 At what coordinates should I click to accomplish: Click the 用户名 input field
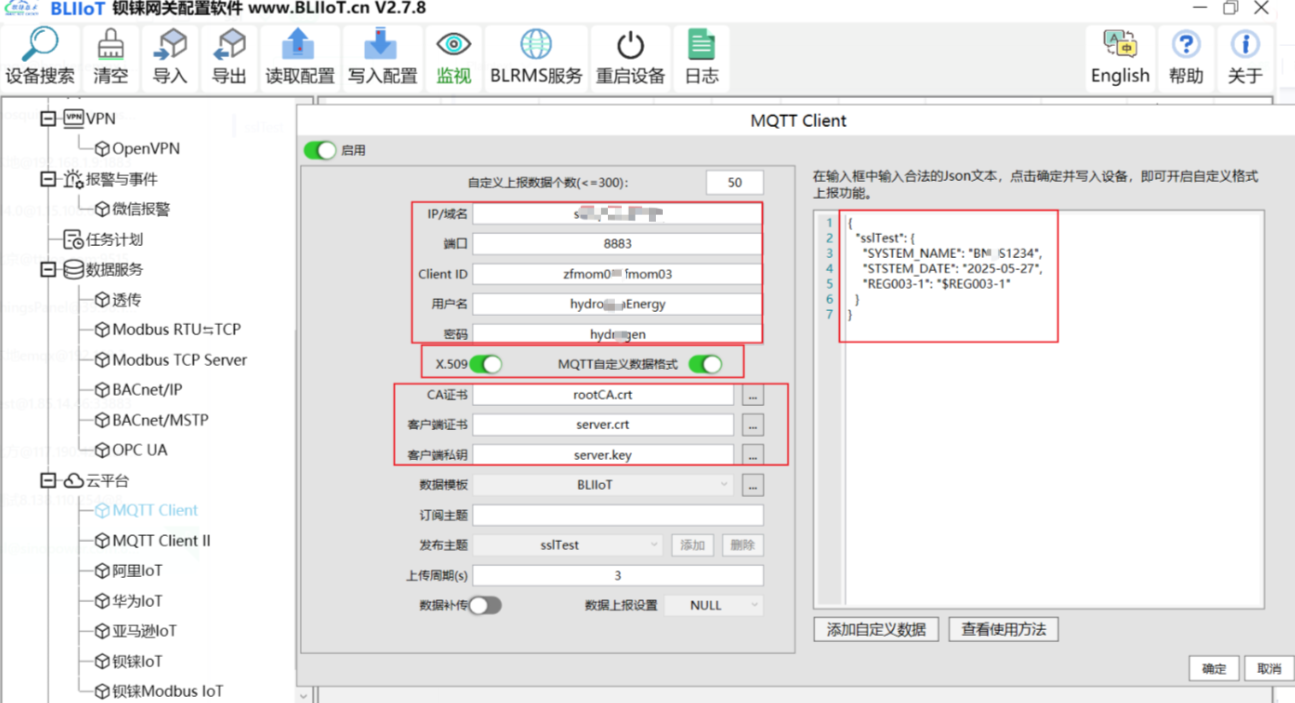tap(617, 304)
